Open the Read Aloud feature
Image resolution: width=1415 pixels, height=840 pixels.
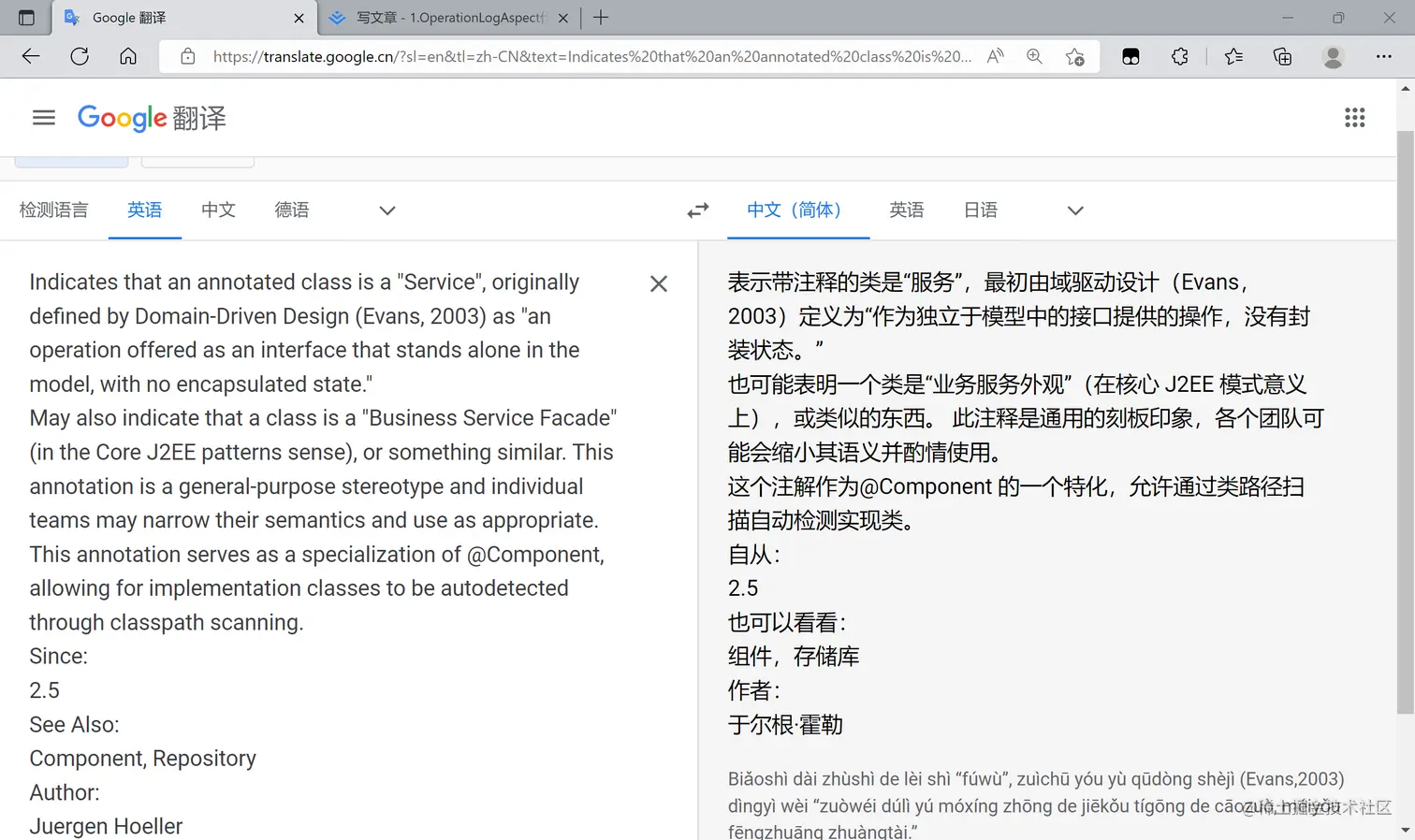click(x=996, y=56)
